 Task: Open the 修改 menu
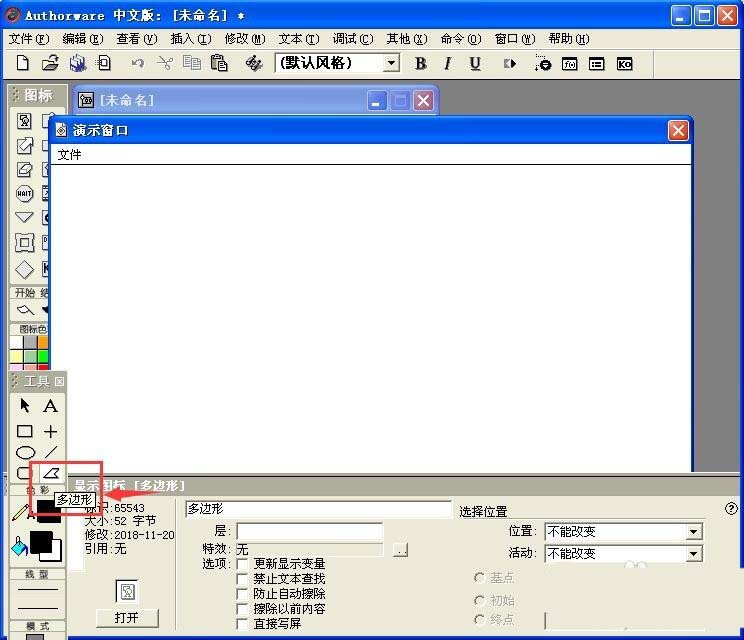pos(245,39)
